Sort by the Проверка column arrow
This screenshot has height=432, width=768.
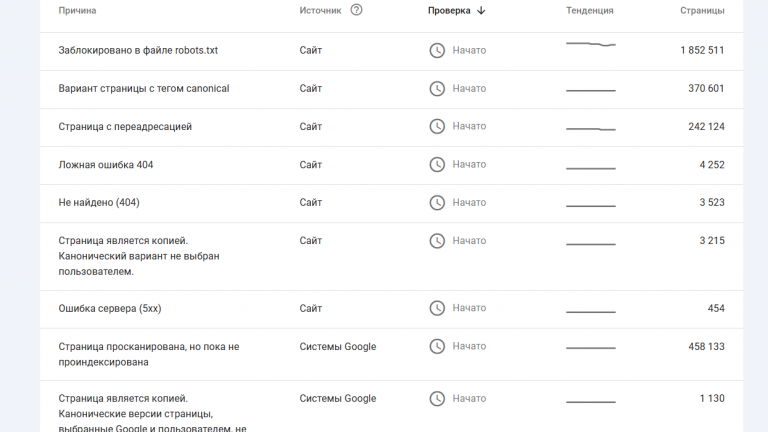[x=481, y=10]
